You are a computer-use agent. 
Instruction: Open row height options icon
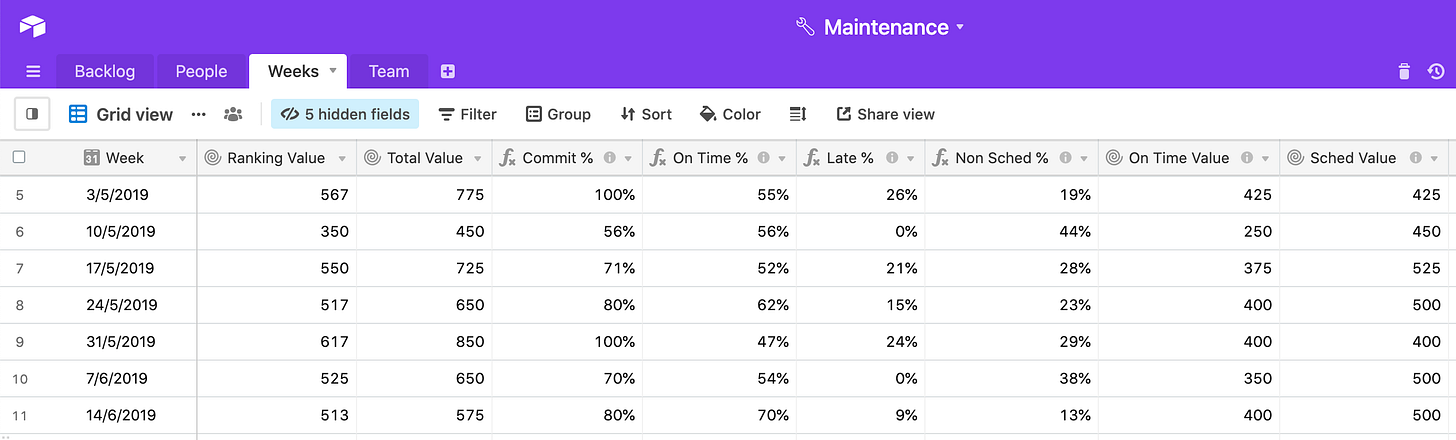pyautogui.click(x=798, y=114)
